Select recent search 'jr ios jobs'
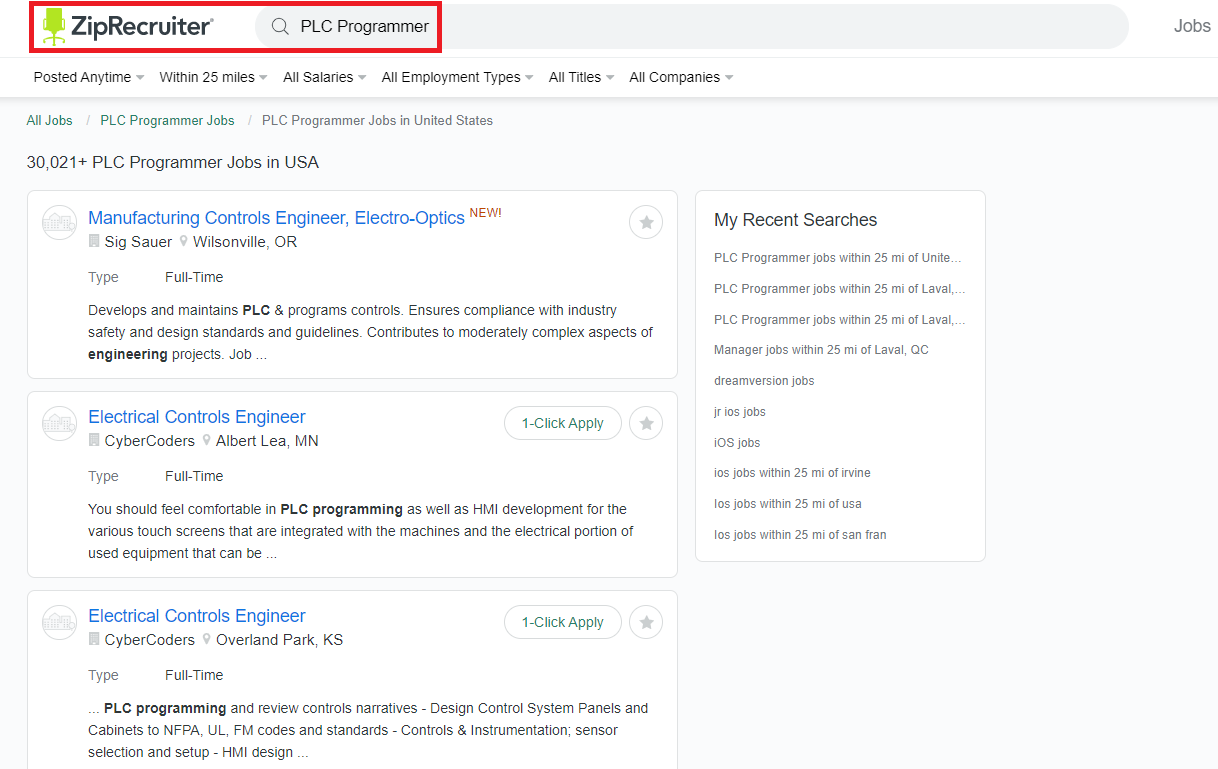Screen dimensions: 1218x769 coord(740,412)
